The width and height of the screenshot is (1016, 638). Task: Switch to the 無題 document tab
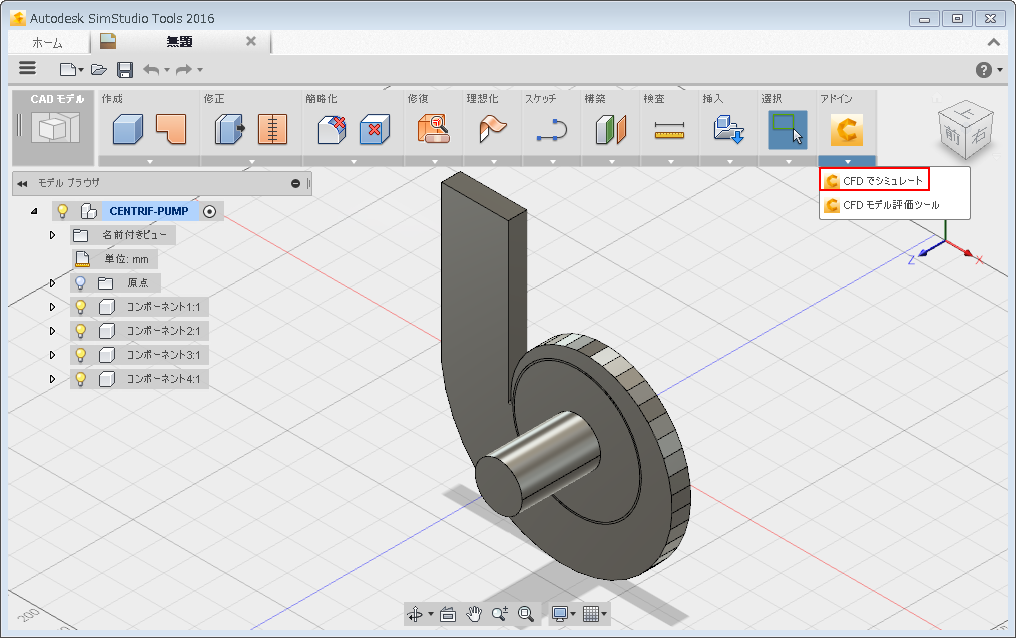pyautogui.click(x=179, y=41)
